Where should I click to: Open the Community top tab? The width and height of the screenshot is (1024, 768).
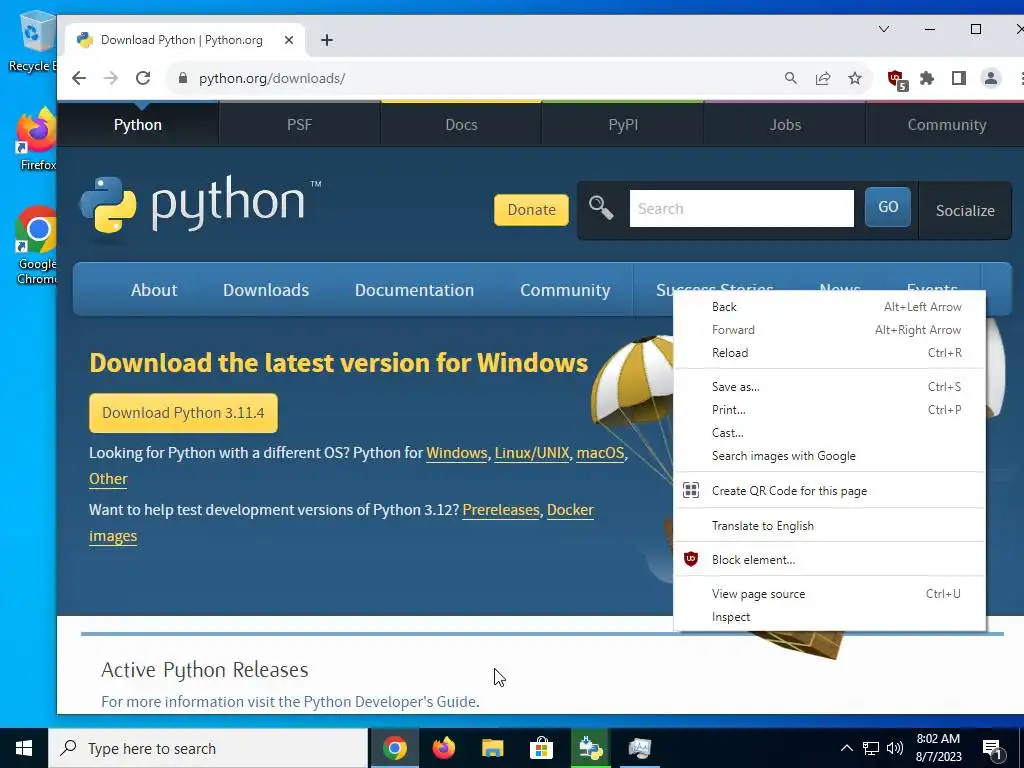(x=946, y=124)
